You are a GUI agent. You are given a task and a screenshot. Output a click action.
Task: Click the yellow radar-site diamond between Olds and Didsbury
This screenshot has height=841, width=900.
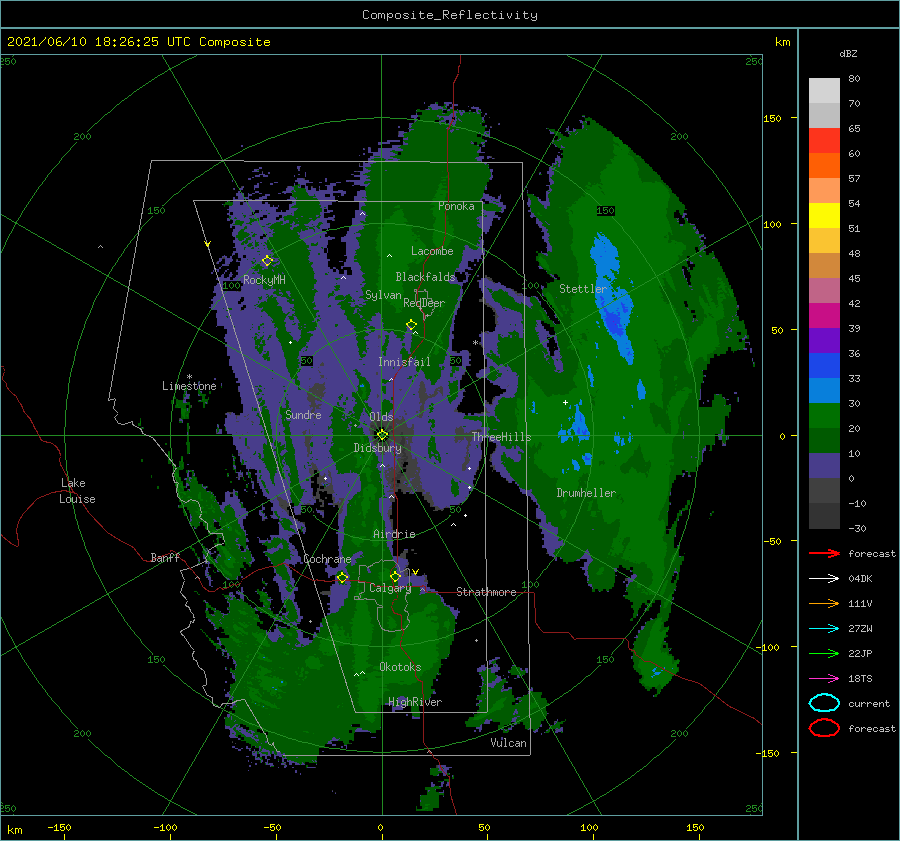[382, 435]
